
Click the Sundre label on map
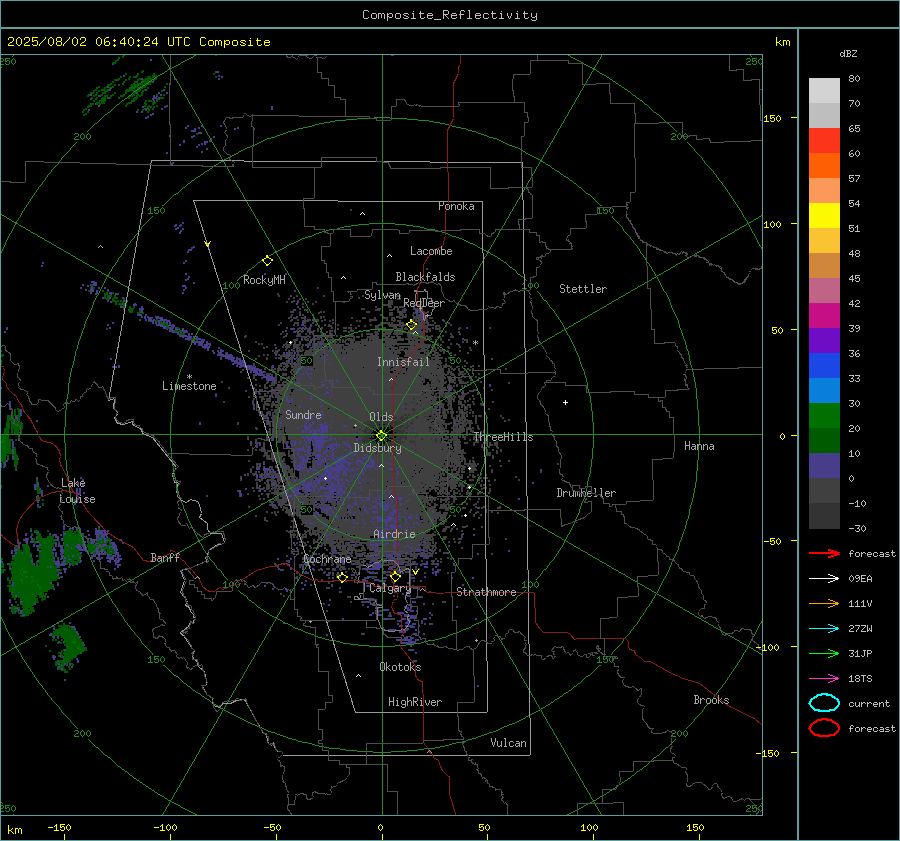click(303, 414)
